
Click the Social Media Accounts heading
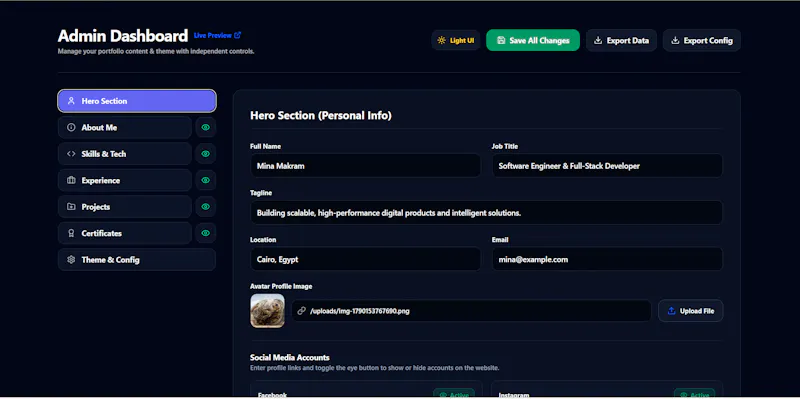tap(290, 358)
